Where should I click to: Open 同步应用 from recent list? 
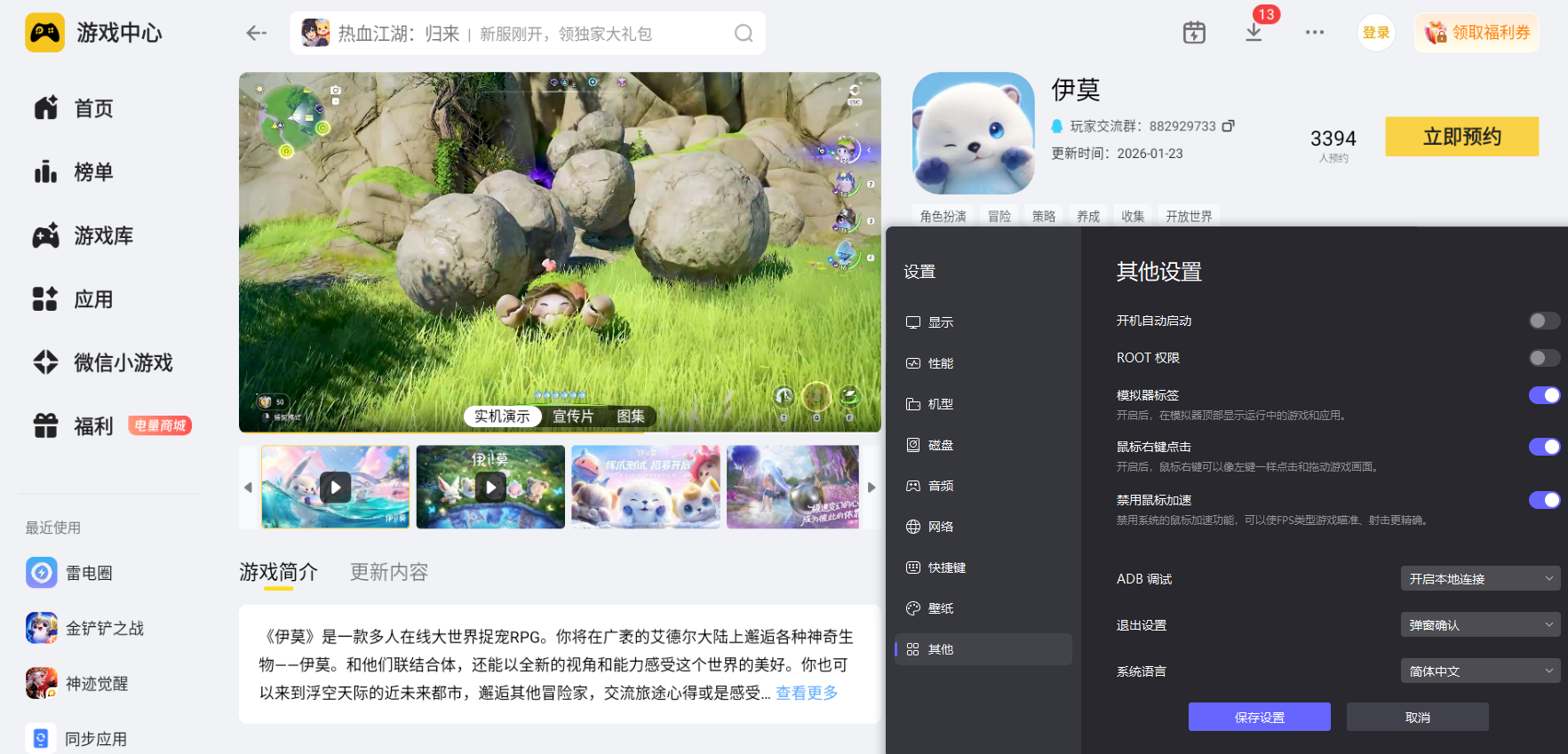click(77, 738)
